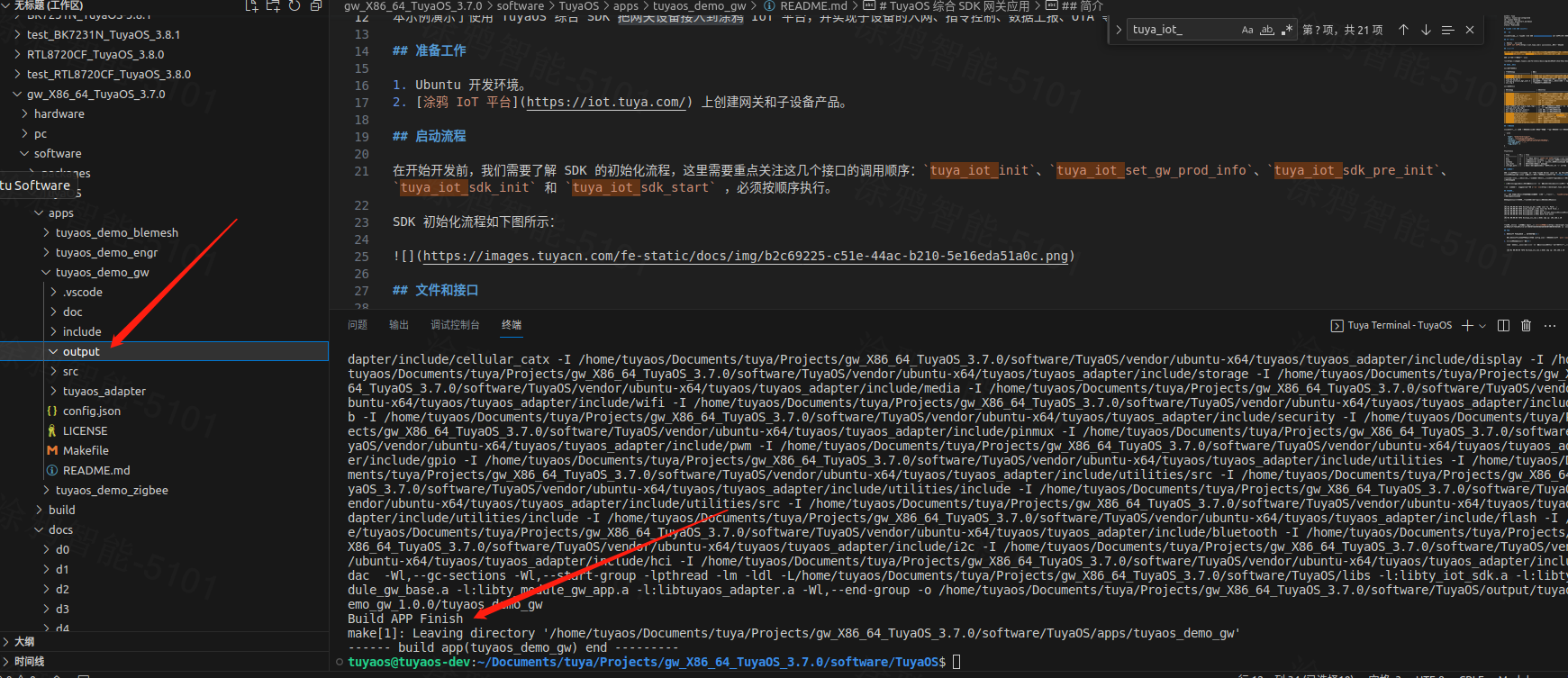Viewport: 1568px width, 678px height.
Task: Switch to the 终端 panel tab
Action: [x=512, y=325]
